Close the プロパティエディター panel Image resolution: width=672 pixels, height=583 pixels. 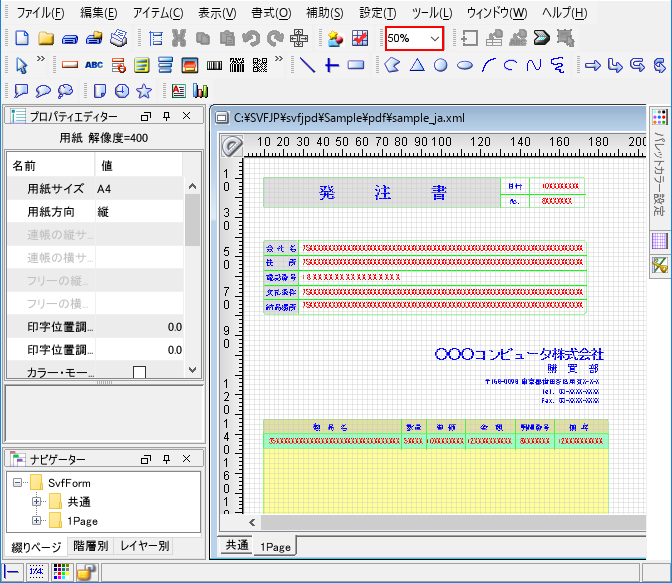click(186, 116)
